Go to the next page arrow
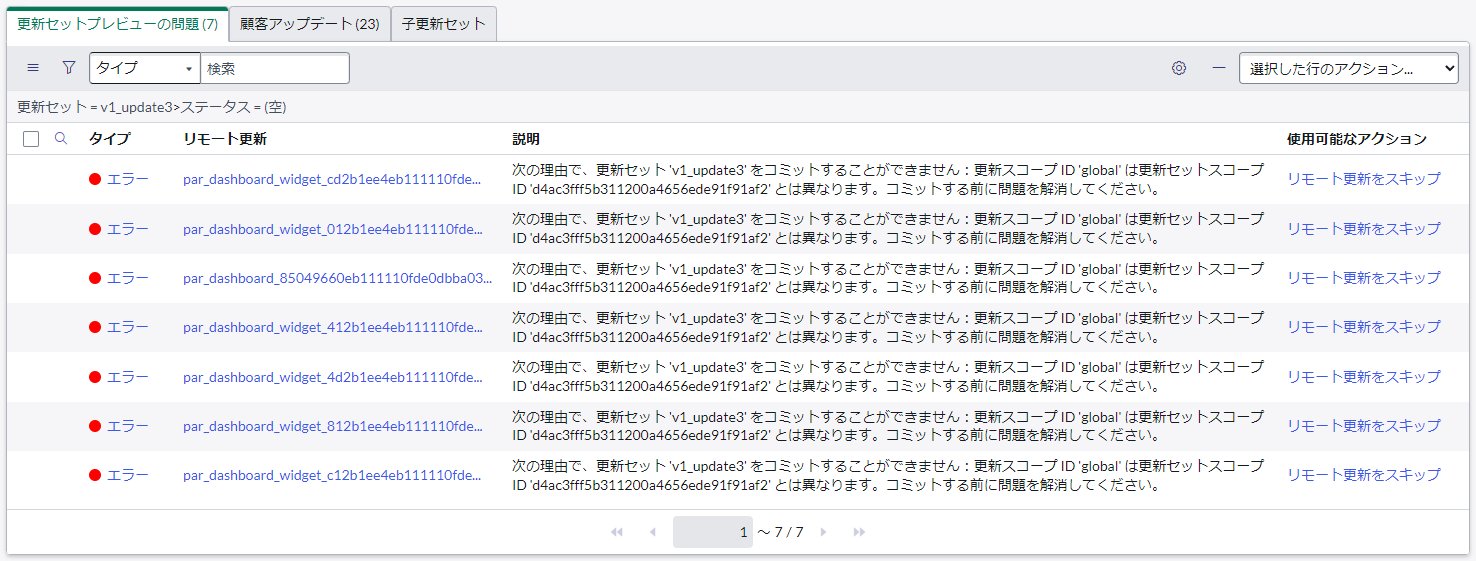Screen dimensions: 1476x561 pos(823,532)
